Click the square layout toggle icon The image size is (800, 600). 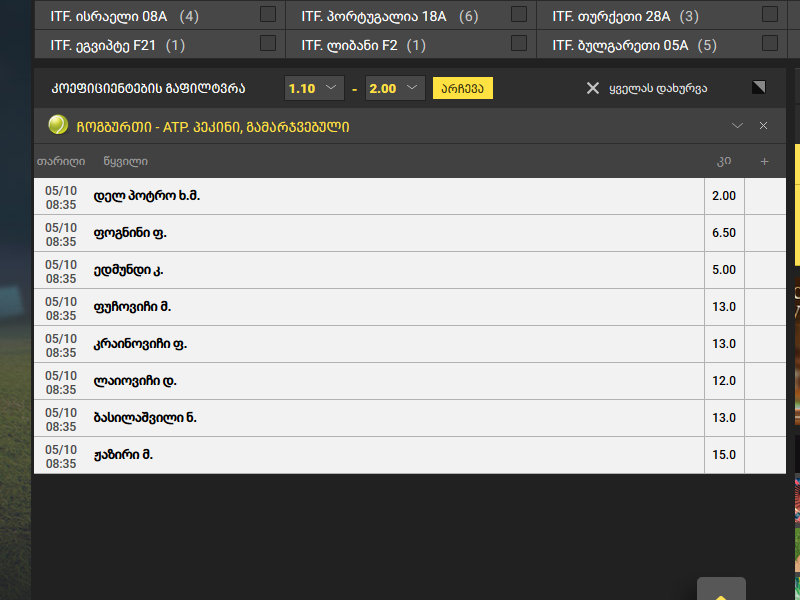759,87
